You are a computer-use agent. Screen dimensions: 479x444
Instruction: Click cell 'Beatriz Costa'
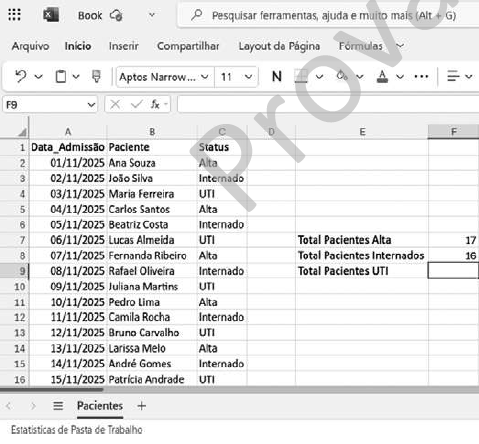(x=152, y=225)
